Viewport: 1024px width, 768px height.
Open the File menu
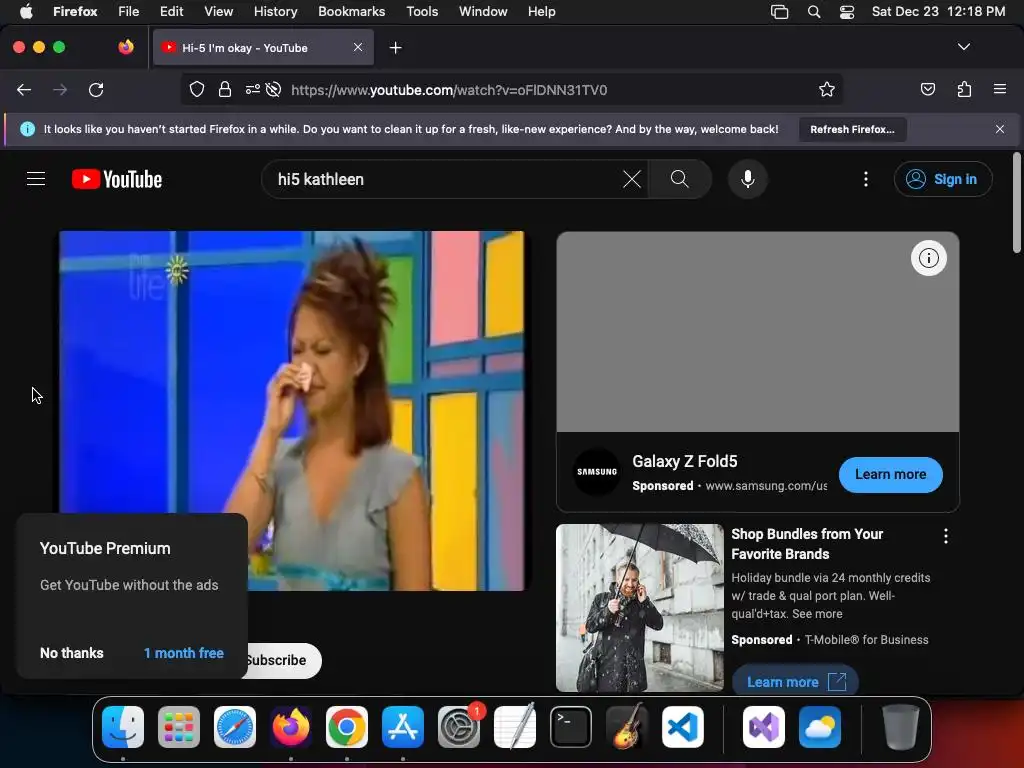(x=129, y=11)
